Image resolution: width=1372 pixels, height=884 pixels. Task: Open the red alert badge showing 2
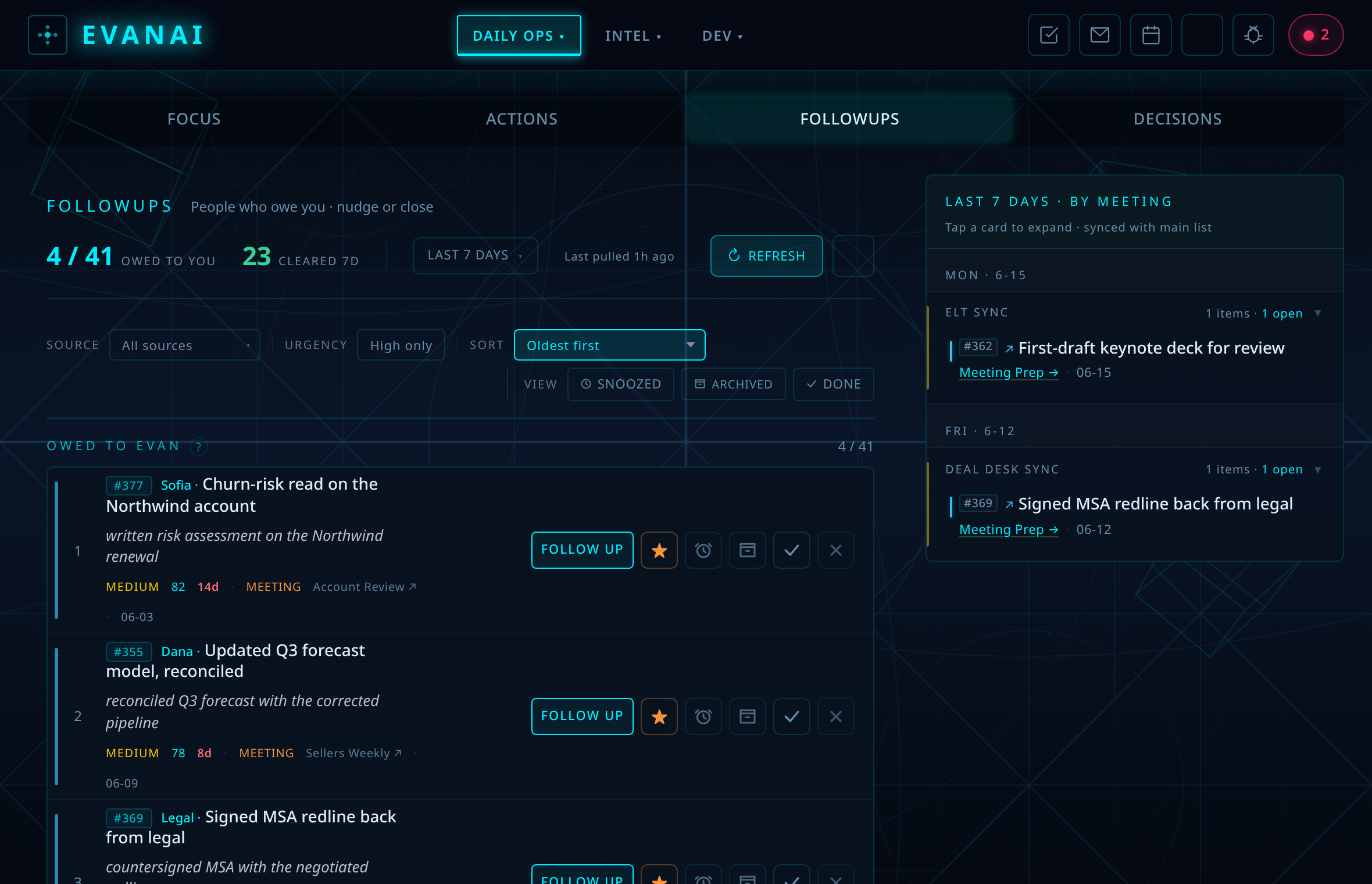pos(1316,35)
